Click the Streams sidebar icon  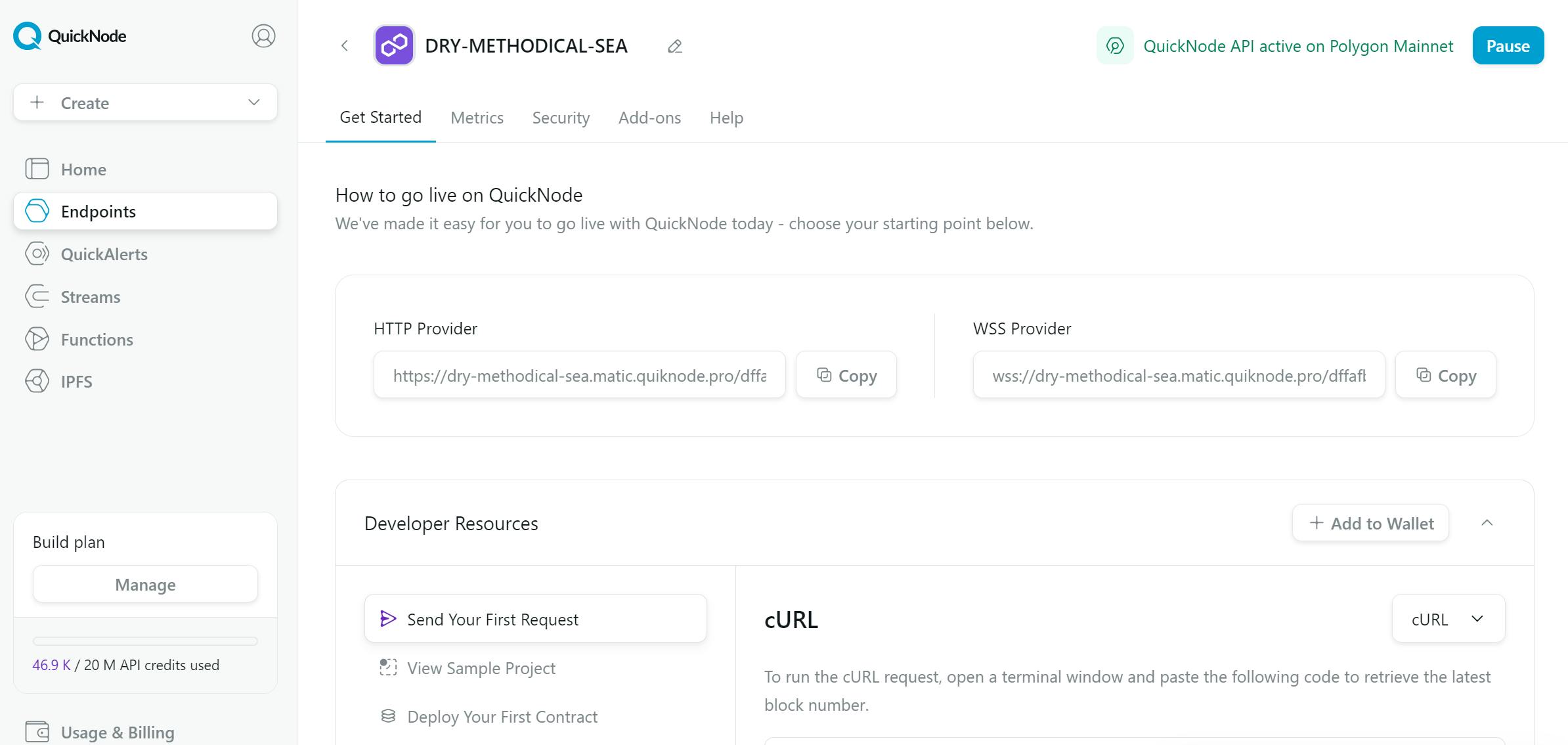[x=37, y=296]
